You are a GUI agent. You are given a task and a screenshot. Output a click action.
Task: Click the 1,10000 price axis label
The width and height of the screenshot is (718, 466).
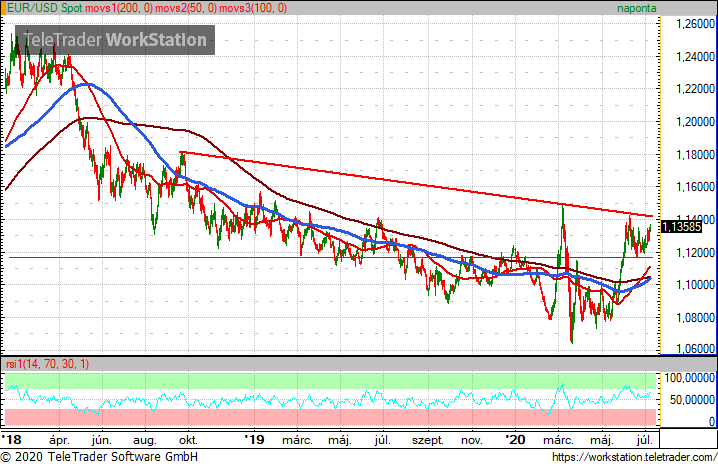click(x=695, y=285)
